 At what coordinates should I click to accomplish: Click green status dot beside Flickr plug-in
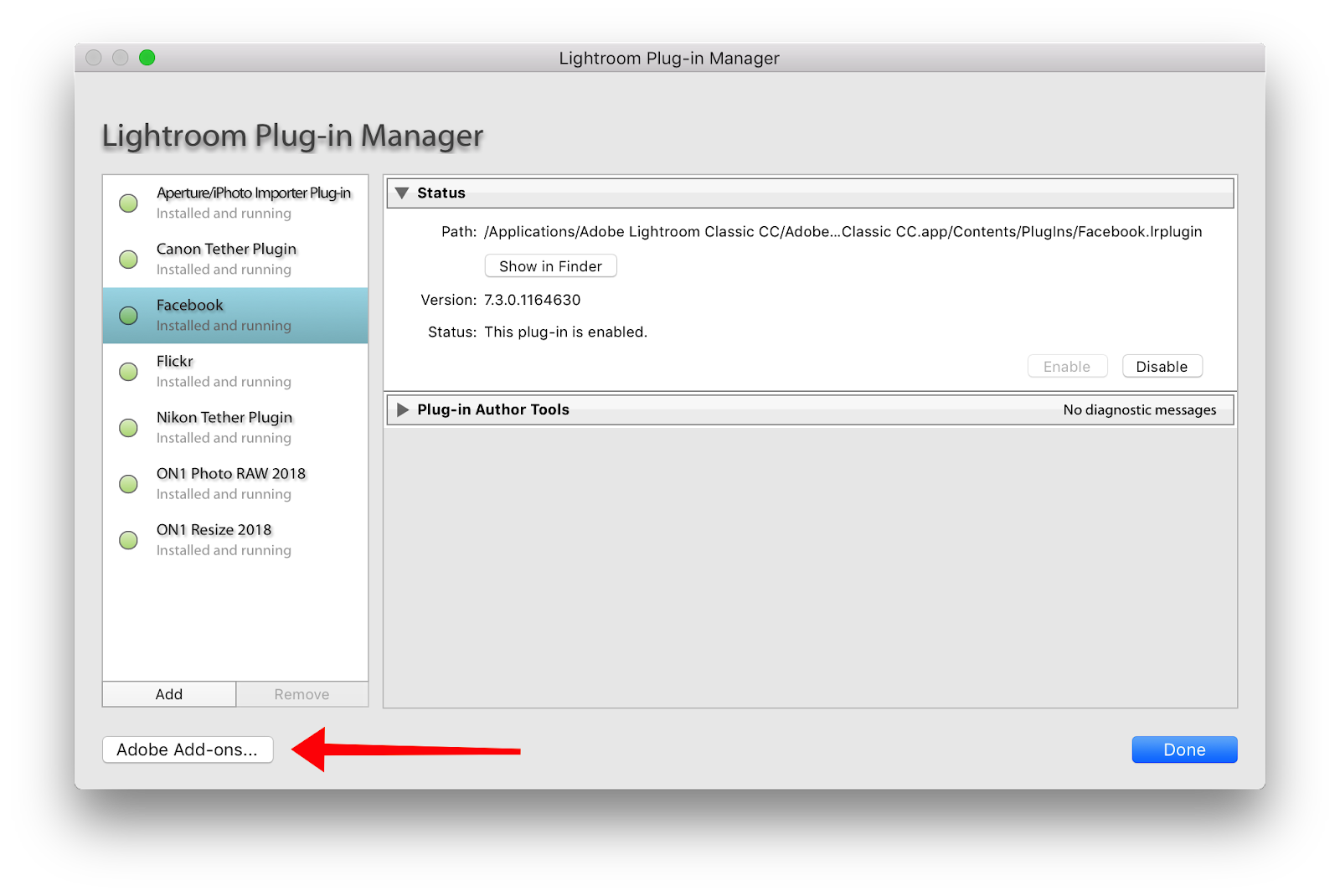128,371
